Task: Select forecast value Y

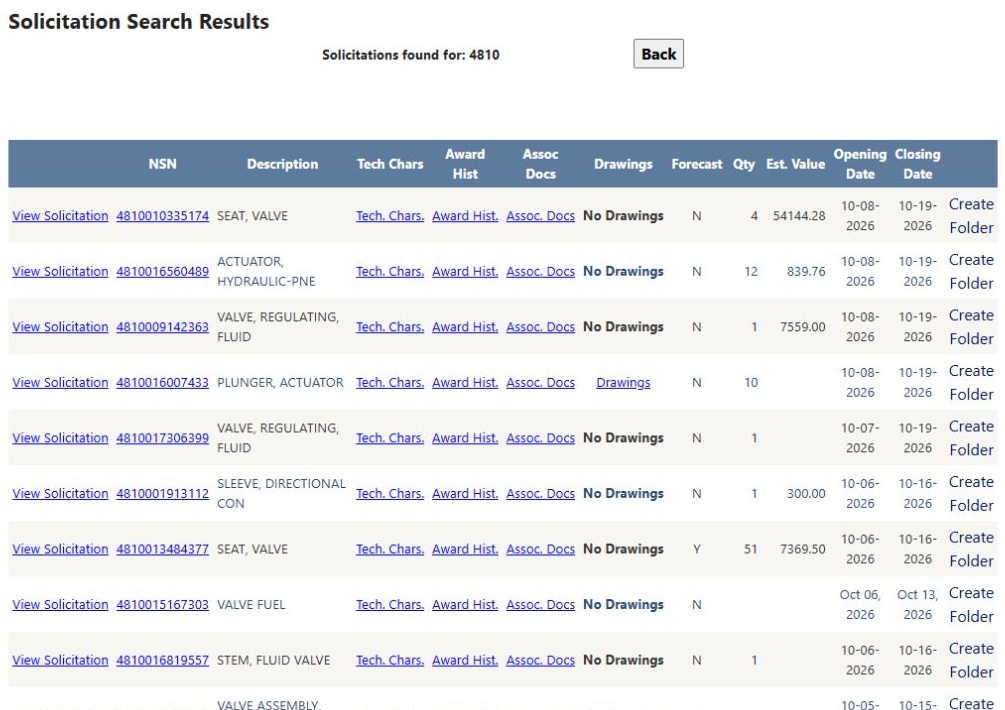Action: pyautogui.click(x=697, y=549)
